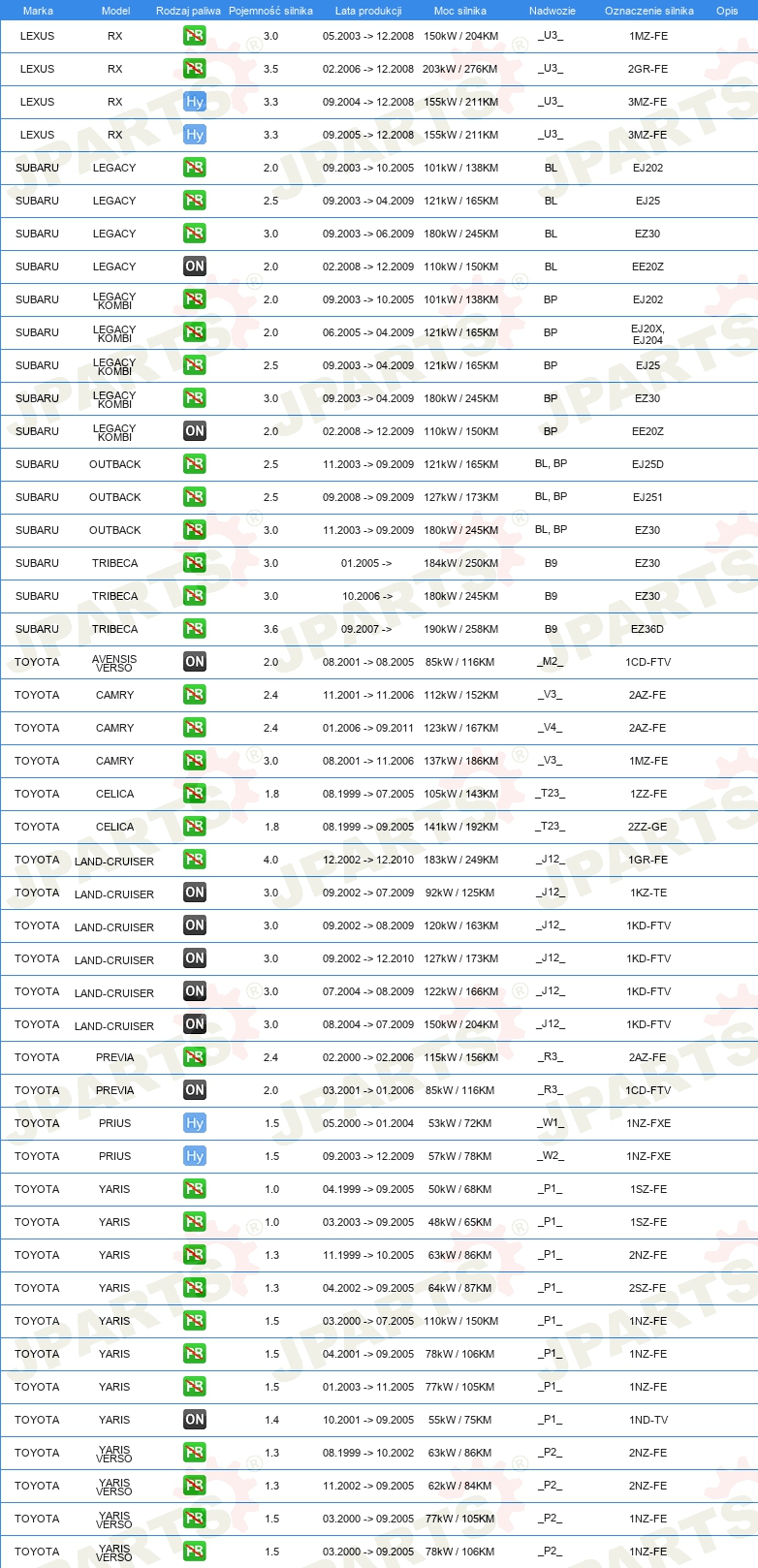The width and height of the screenshot is (758, 1568).
Task: Click the petrol icon in the OUTBACK EJ25D row
Action: coord(195,464)
